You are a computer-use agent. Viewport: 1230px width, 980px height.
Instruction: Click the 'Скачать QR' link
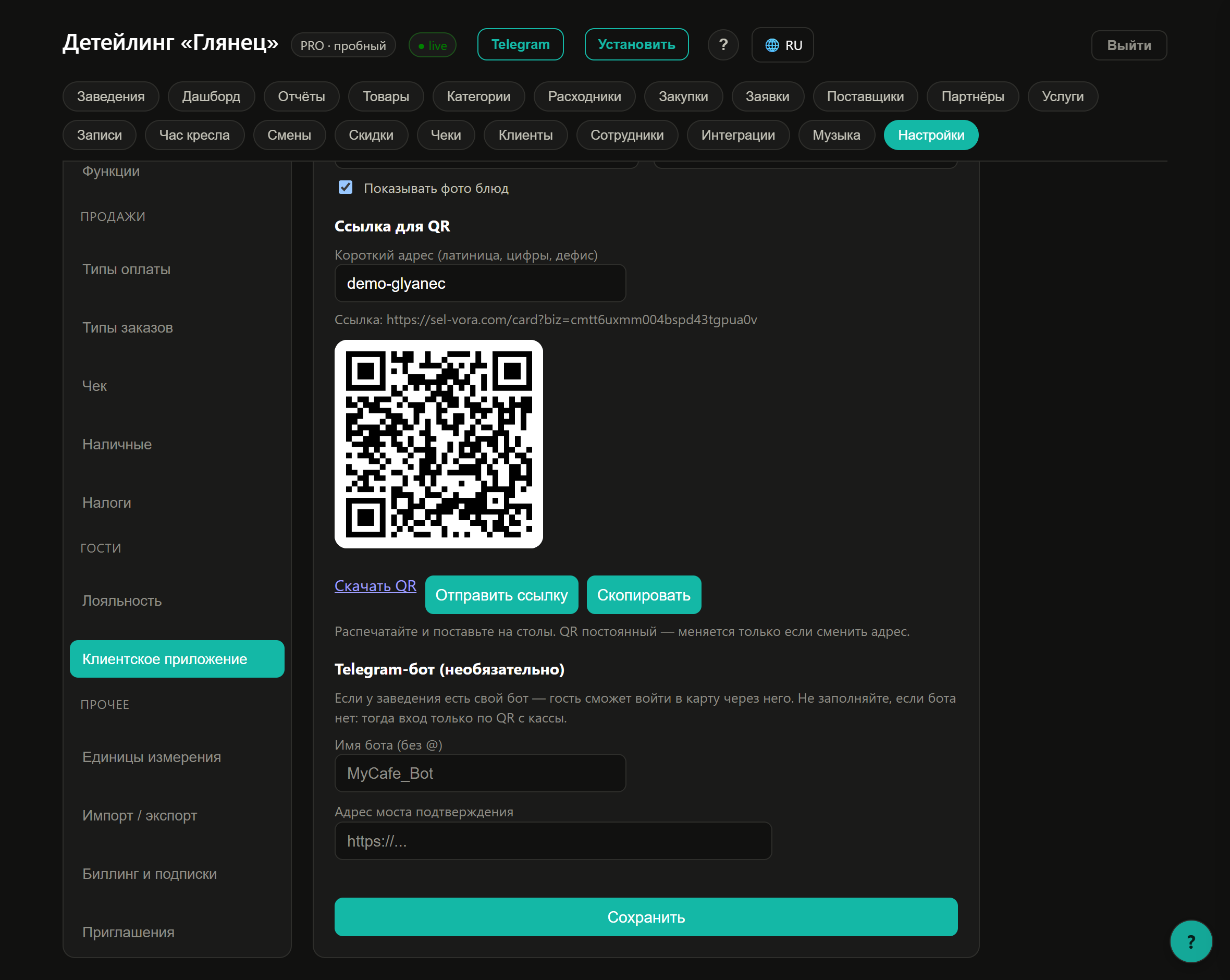click(375, 585)
